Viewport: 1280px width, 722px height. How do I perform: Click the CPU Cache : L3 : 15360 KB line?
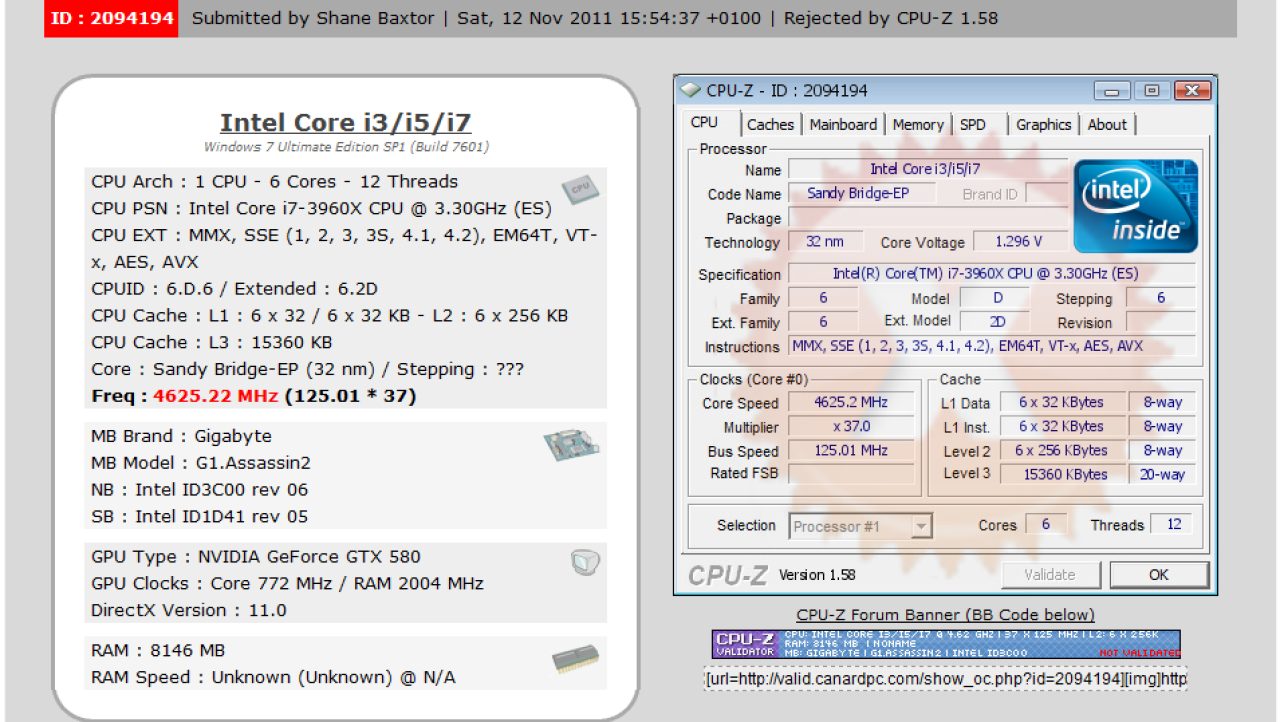coord(212,343)
